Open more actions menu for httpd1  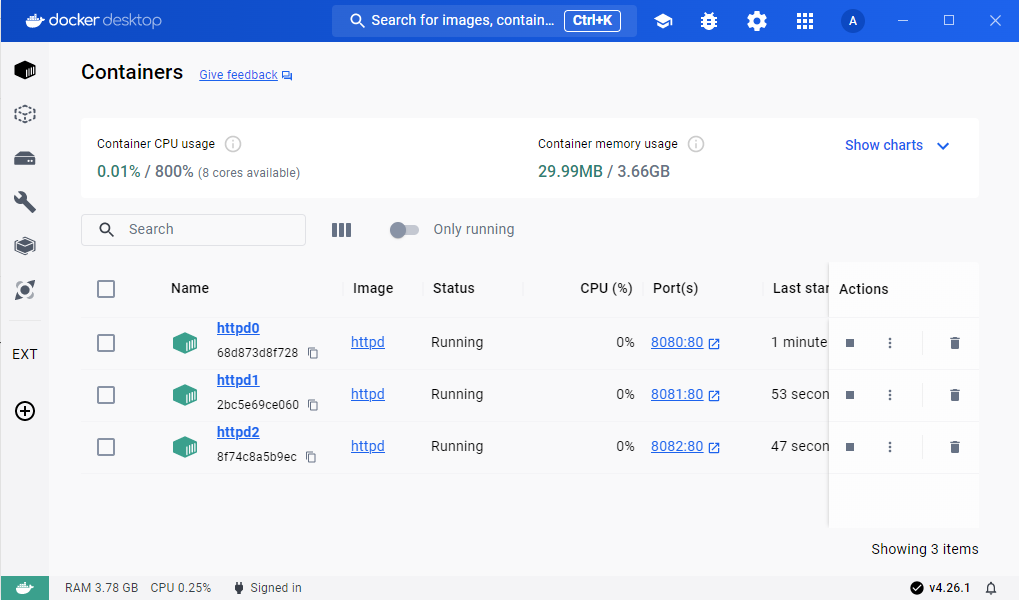click(890, 395)
